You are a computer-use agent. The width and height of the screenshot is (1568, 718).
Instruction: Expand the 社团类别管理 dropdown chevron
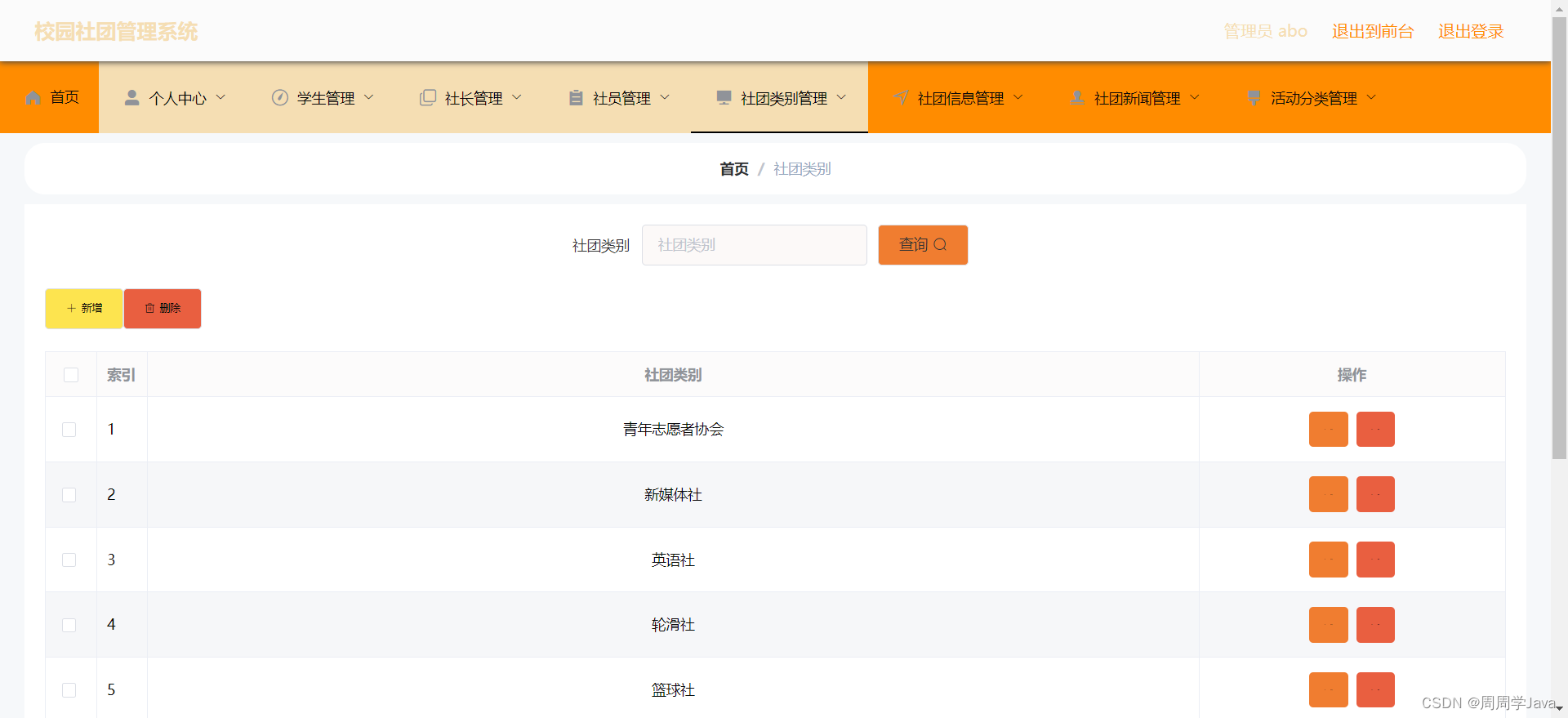click(841, 97)
